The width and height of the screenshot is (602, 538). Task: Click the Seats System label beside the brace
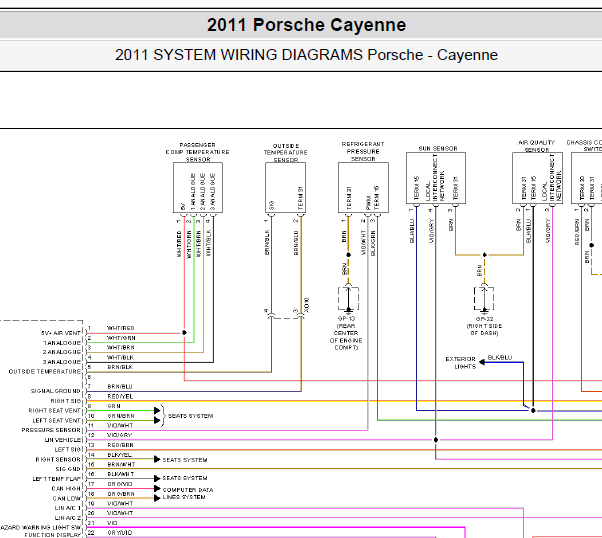pos(190,416)
